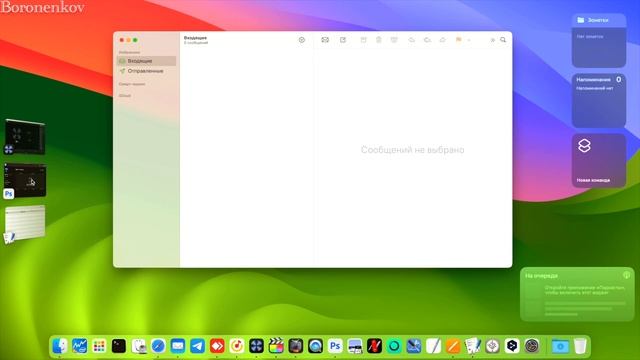Flag message with the orange flag icon

[458, 40]
